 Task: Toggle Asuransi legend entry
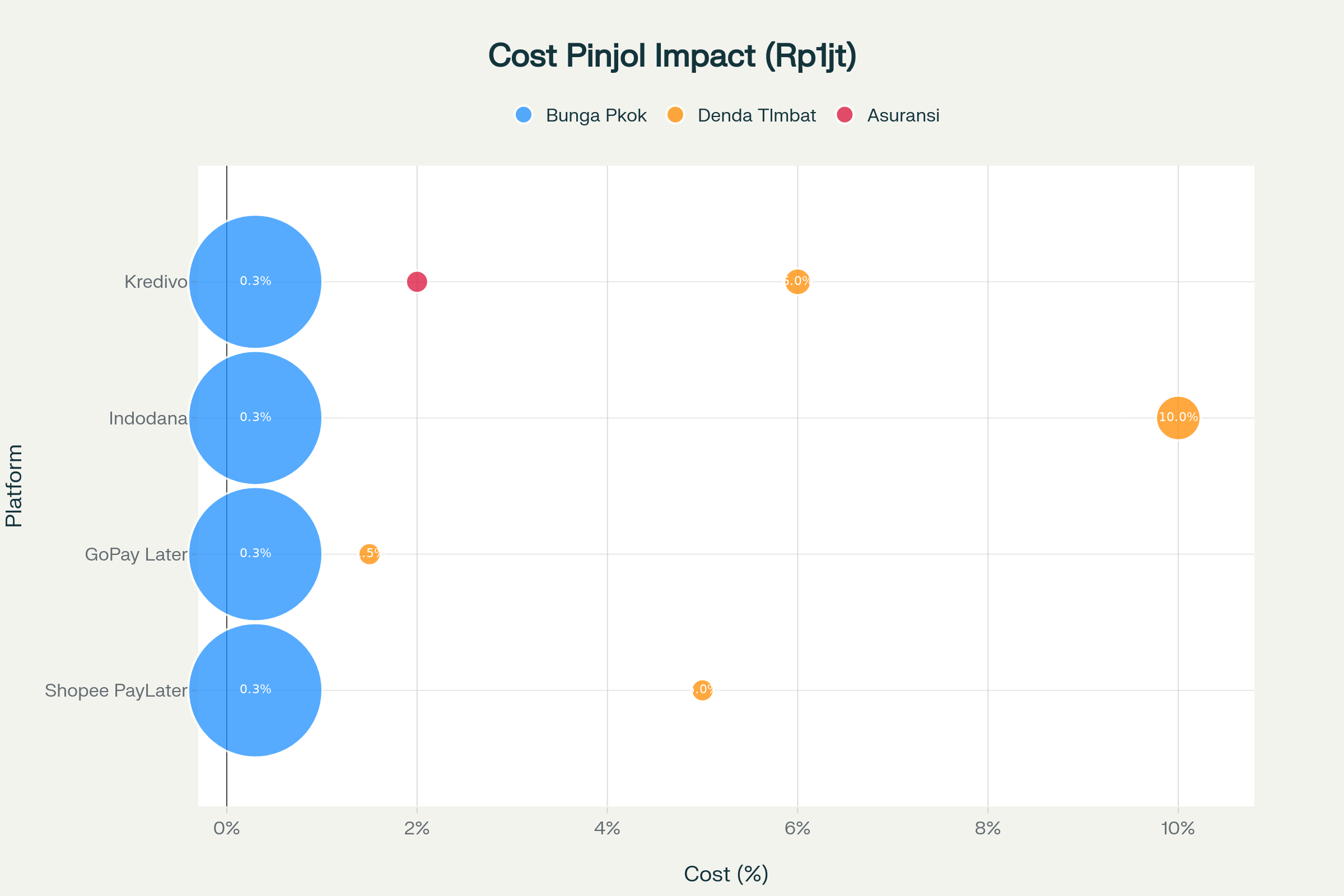pyautogui.click(x=903, y=115)
